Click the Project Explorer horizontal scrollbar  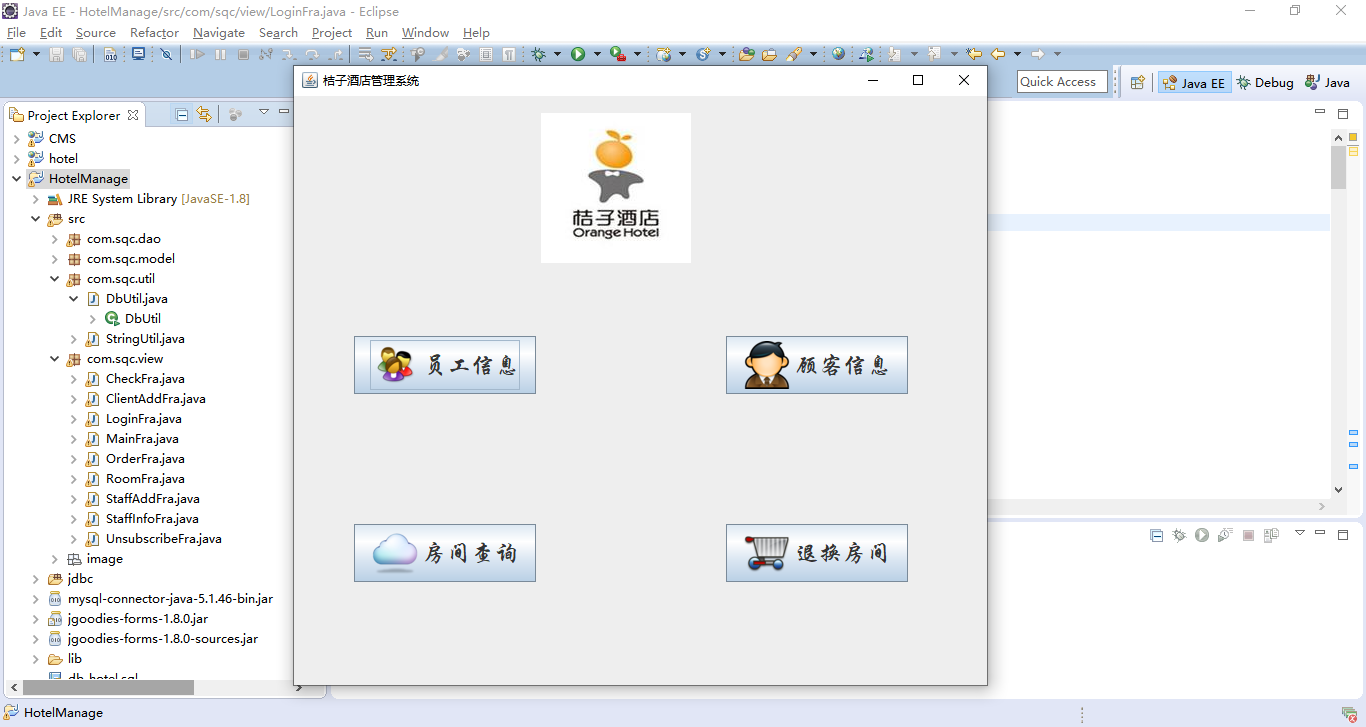coord(108,688)
